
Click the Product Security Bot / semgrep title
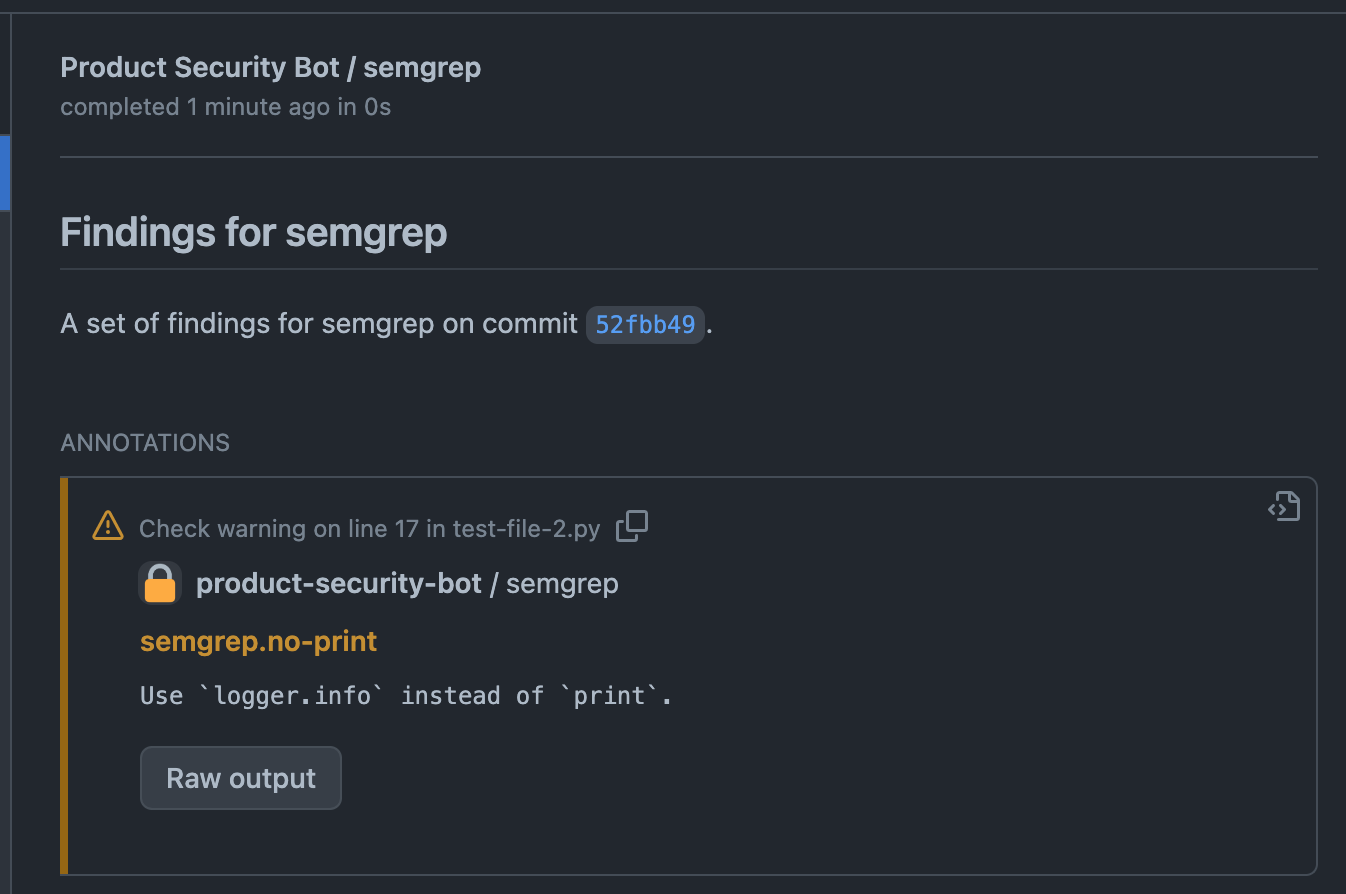270,67
